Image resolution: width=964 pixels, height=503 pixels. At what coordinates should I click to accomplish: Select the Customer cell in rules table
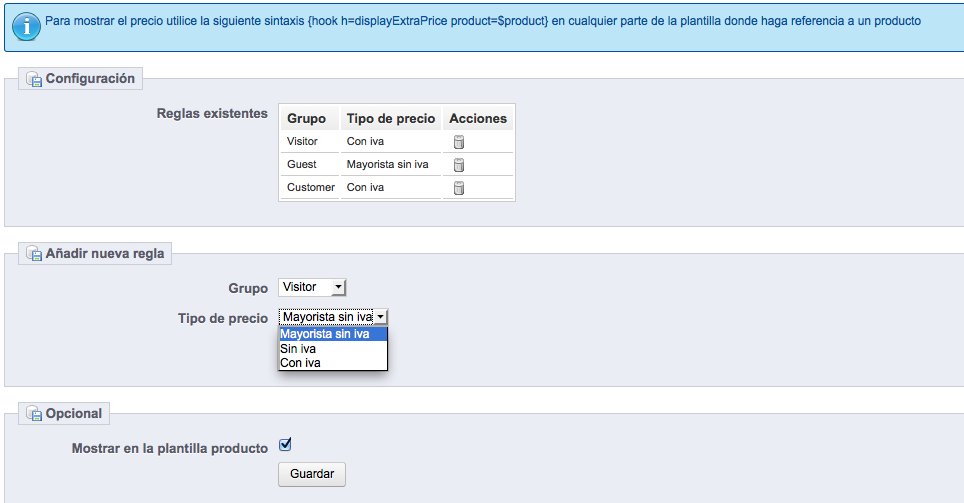(x=310, y=187)
